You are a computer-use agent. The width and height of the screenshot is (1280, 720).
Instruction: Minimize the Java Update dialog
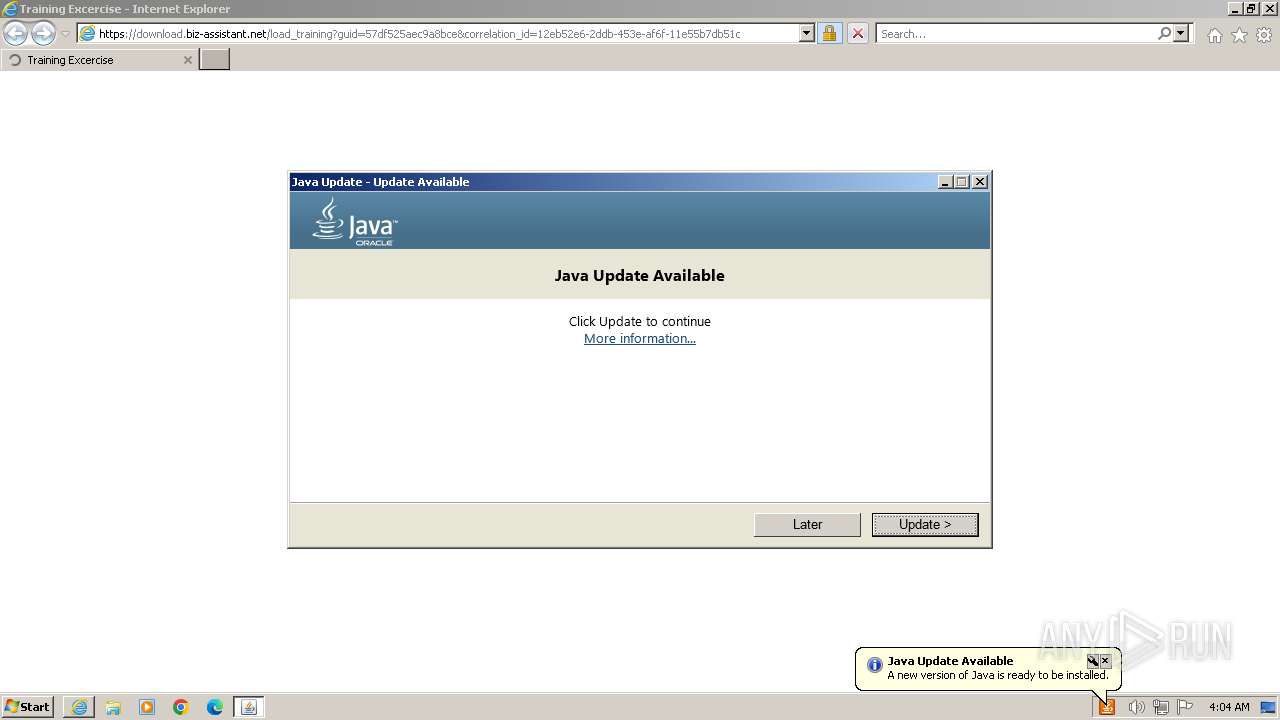tap(945, 182)
